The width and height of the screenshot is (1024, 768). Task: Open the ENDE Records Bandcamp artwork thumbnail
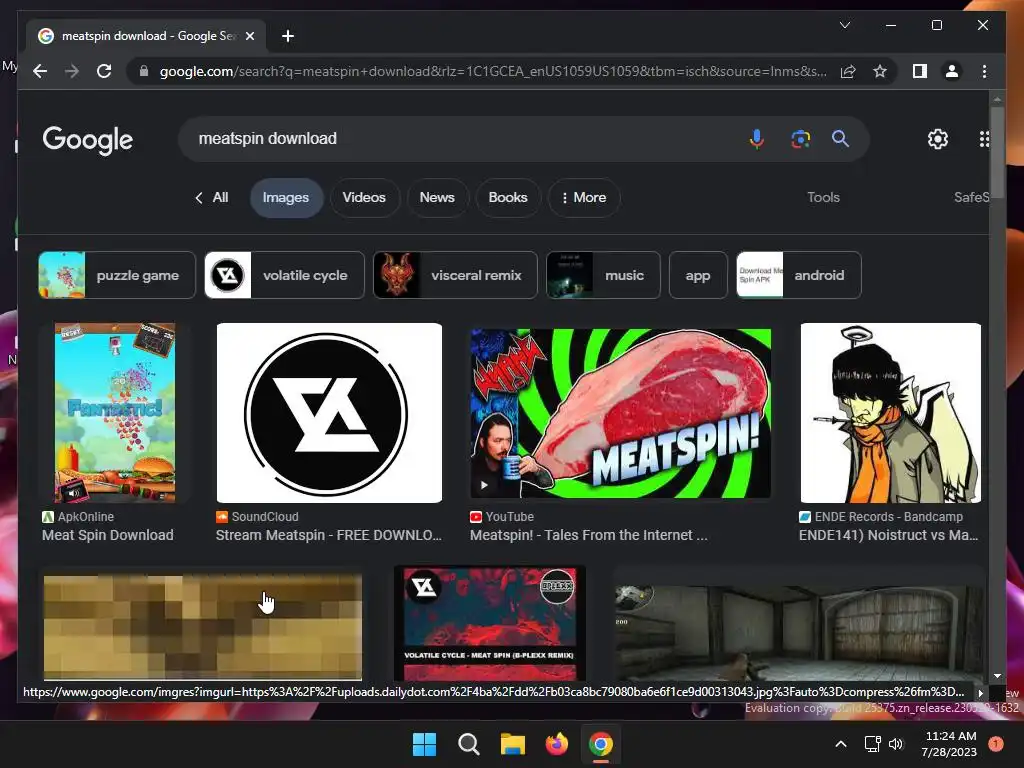pos(891,413)
